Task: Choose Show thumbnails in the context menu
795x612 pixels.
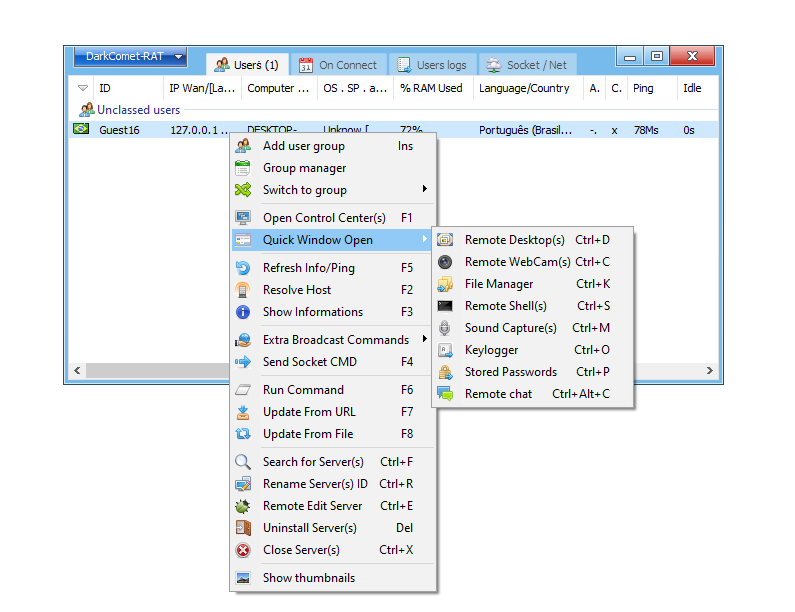Action: 308,578
